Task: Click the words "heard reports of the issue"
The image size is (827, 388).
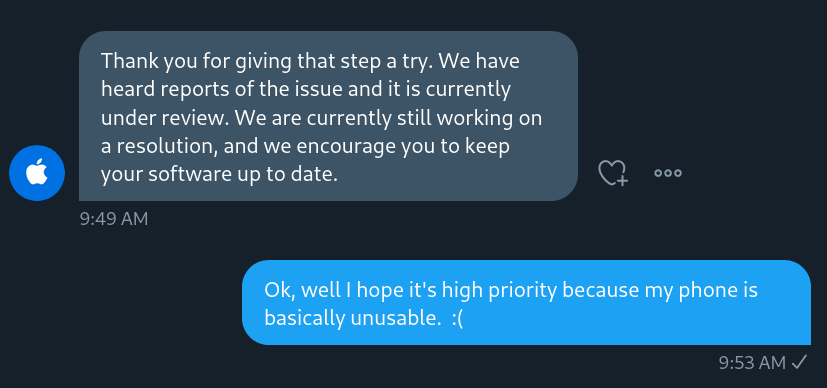Action: pos(222,90)
